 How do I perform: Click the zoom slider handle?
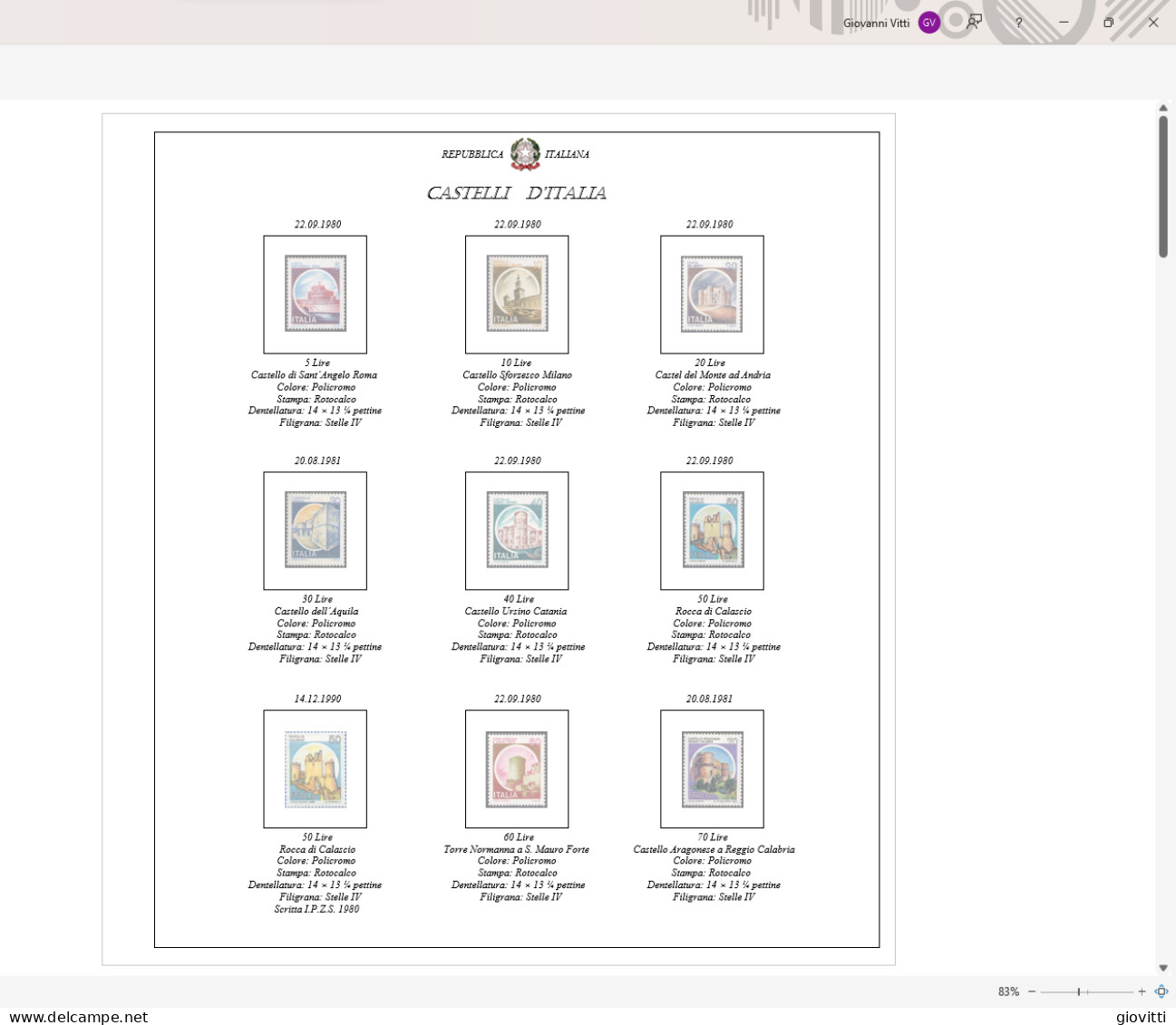[1078, 991]
